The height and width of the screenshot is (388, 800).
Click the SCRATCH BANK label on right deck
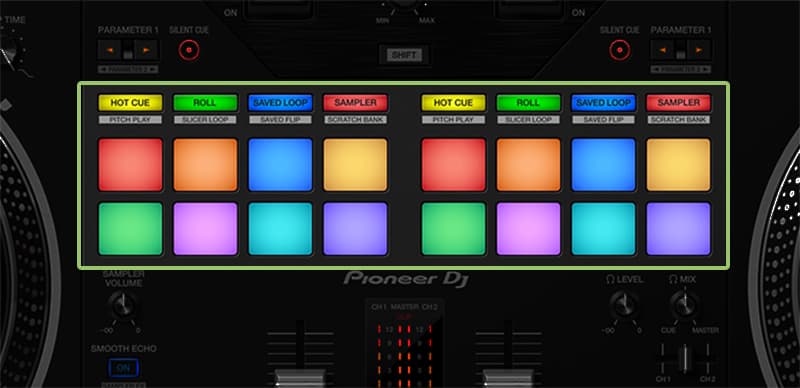[x=679, y=120]
